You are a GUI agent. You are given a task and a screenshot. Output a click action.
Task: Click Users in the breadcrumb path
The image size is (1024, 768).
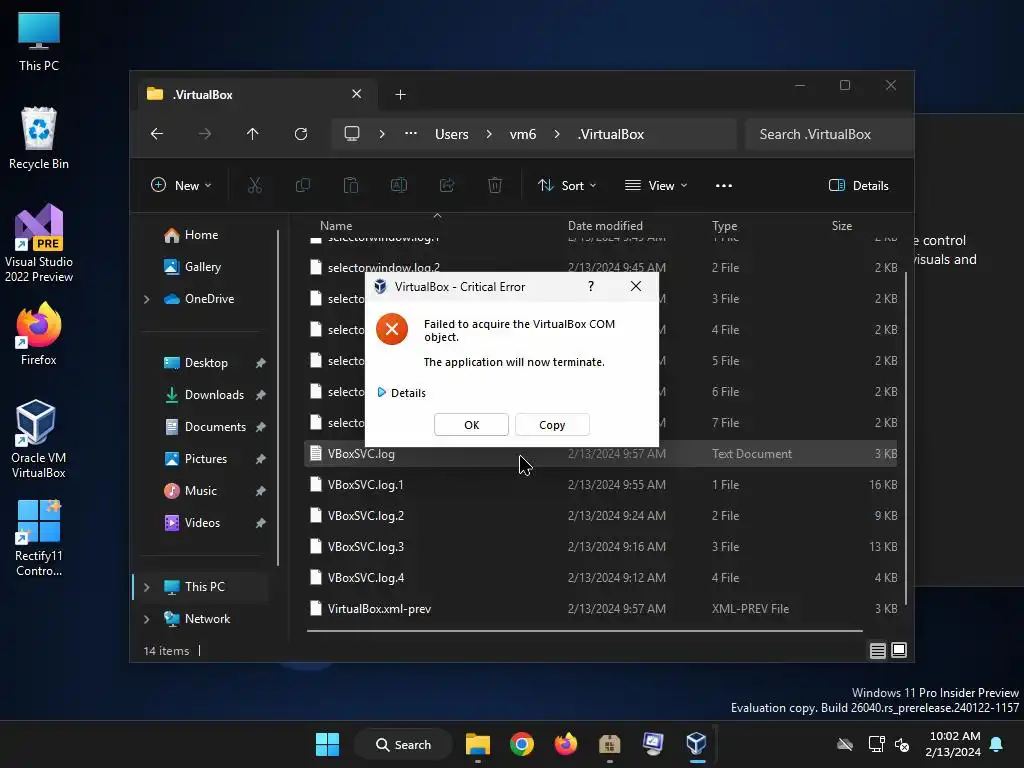pos(452,134)
